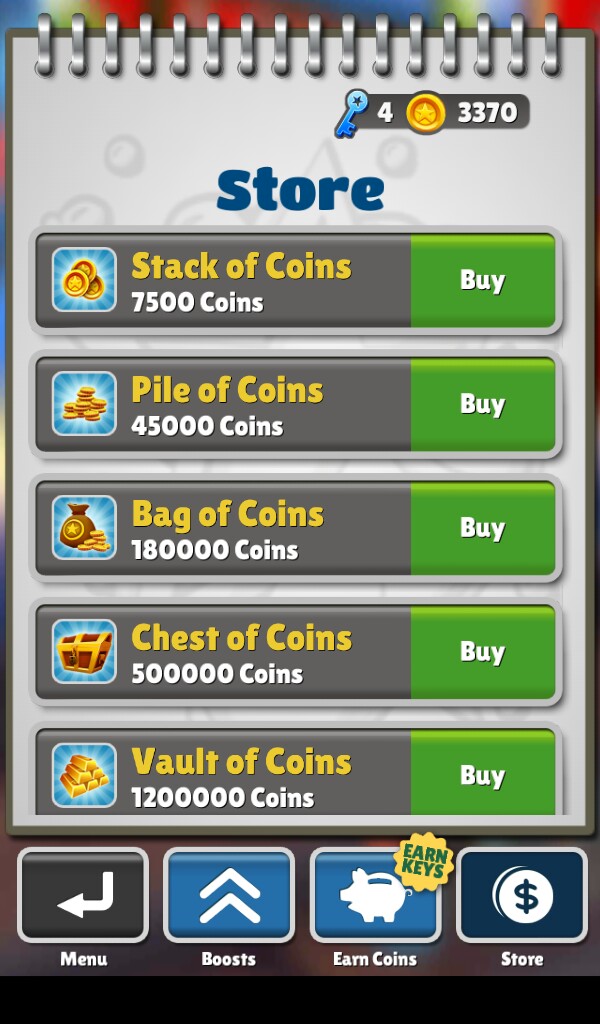Tap the gold star coin counter icon
600x1024 pixels.
click(426, 112)
